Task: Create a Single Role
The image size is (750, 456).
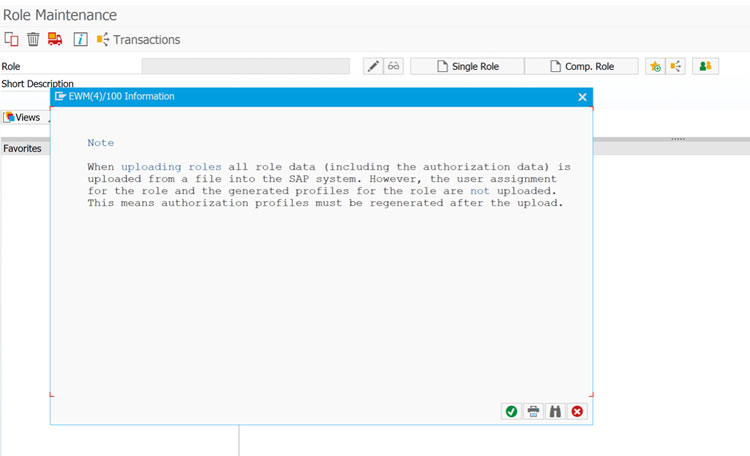Action: pyautogui.click(x=467, y=66)
